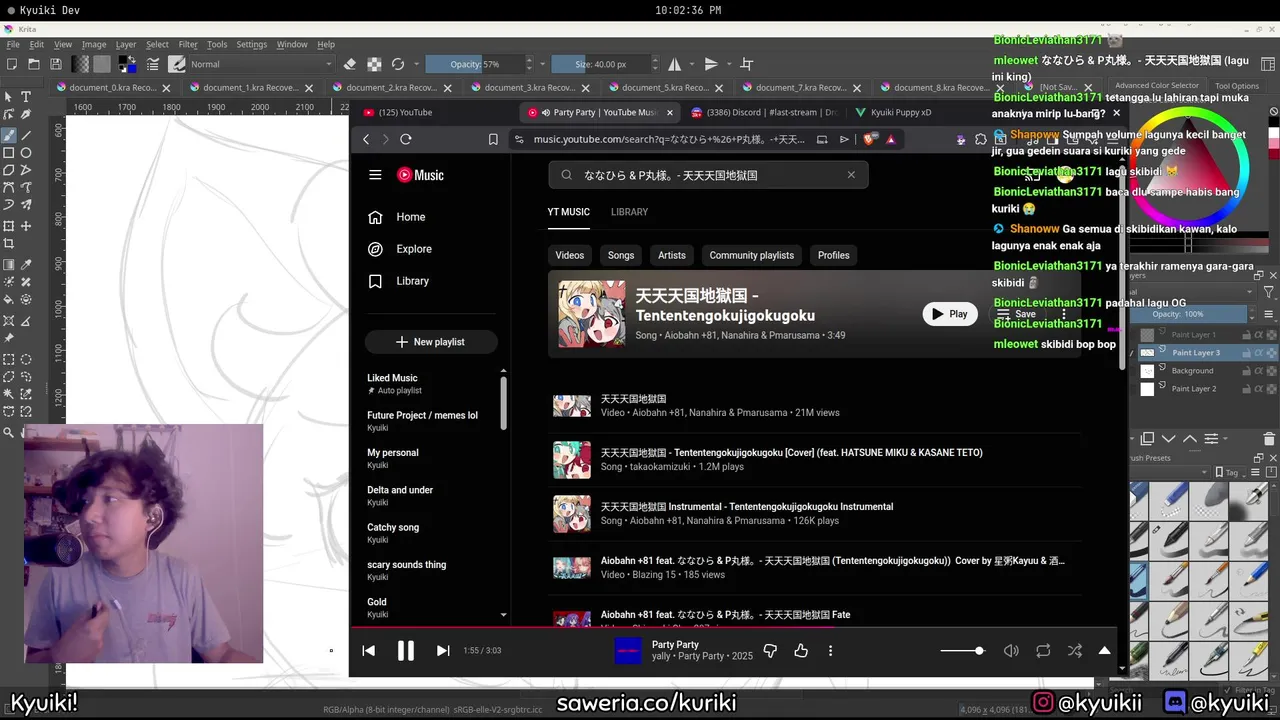Viewport: 1280px width, 720px height.
Task: Click the Save document icon
Action: tap(57, 64)
